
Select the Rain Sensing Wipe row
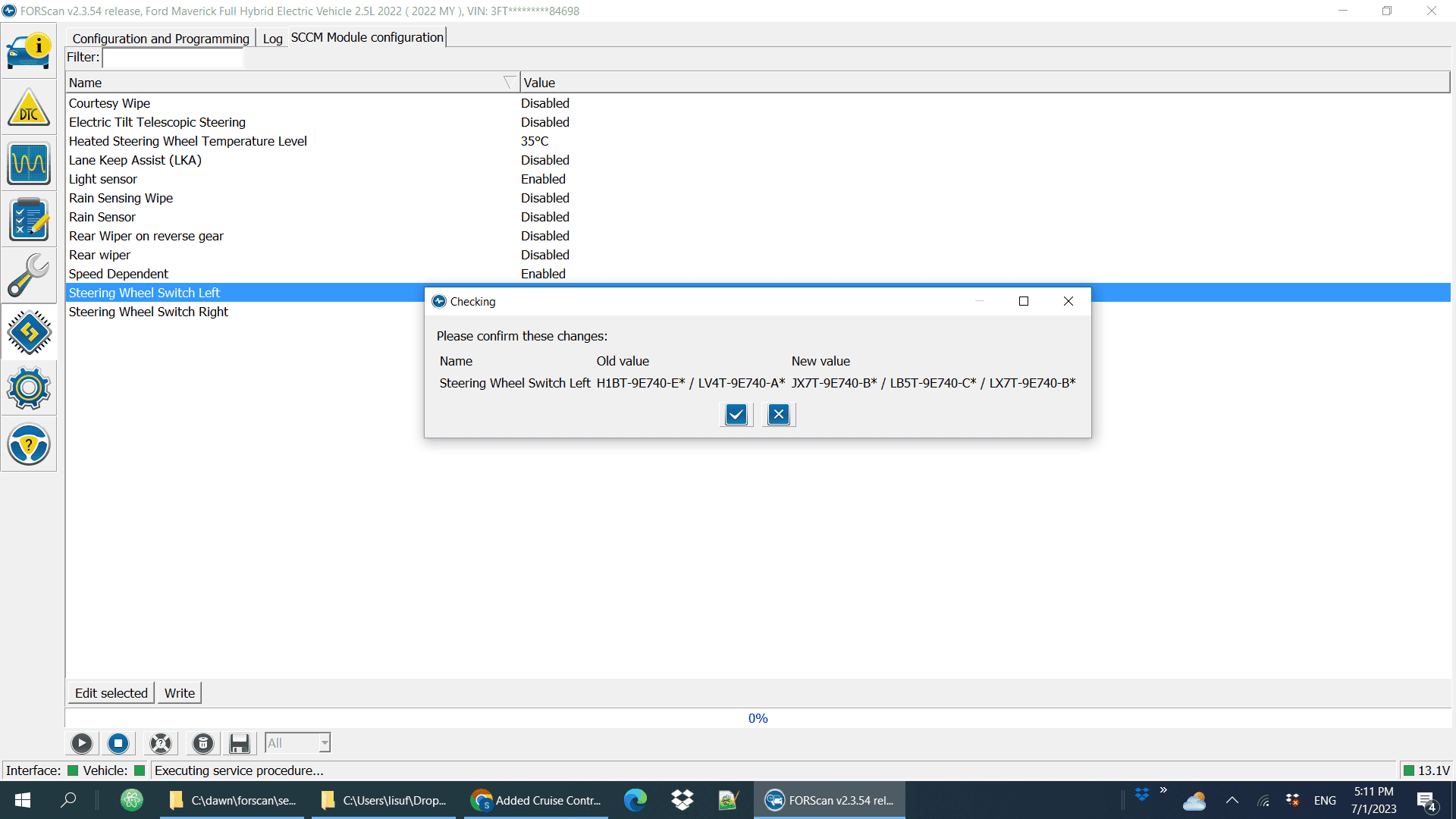758,198
